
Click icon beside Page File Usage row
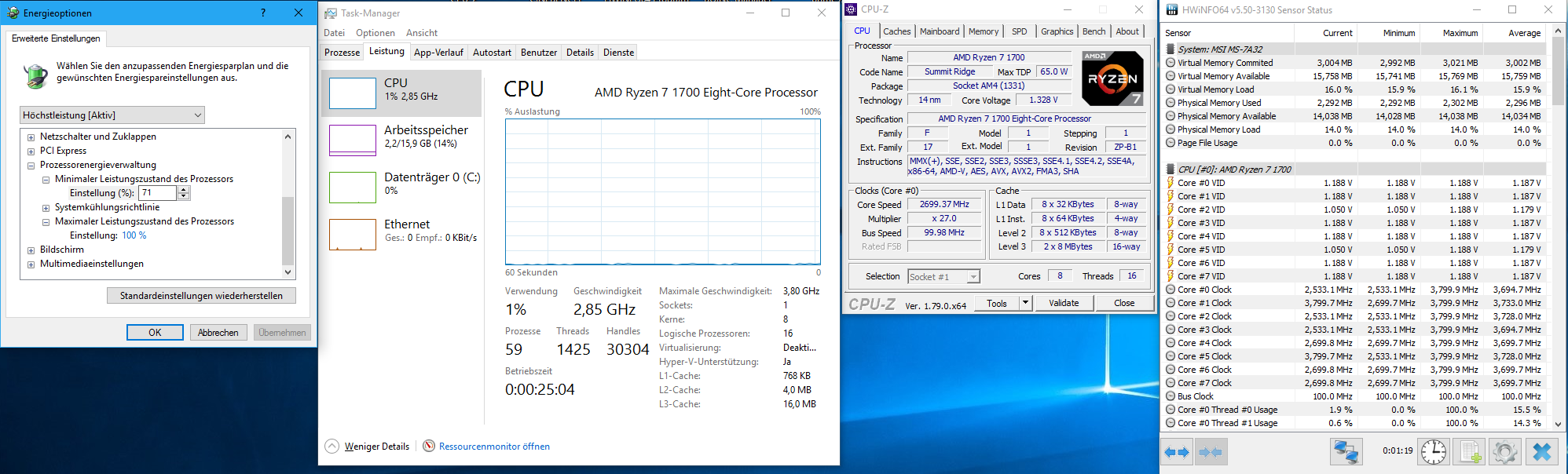pyautogui.click(x=1171, y=143)
